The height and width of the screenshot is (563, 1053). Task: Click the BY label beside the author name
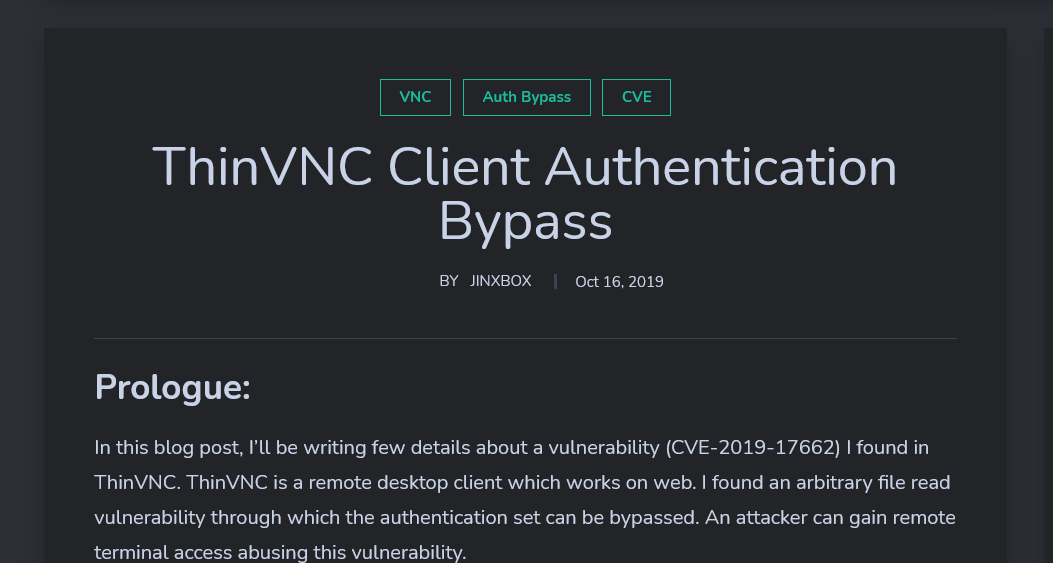point(449,281)
